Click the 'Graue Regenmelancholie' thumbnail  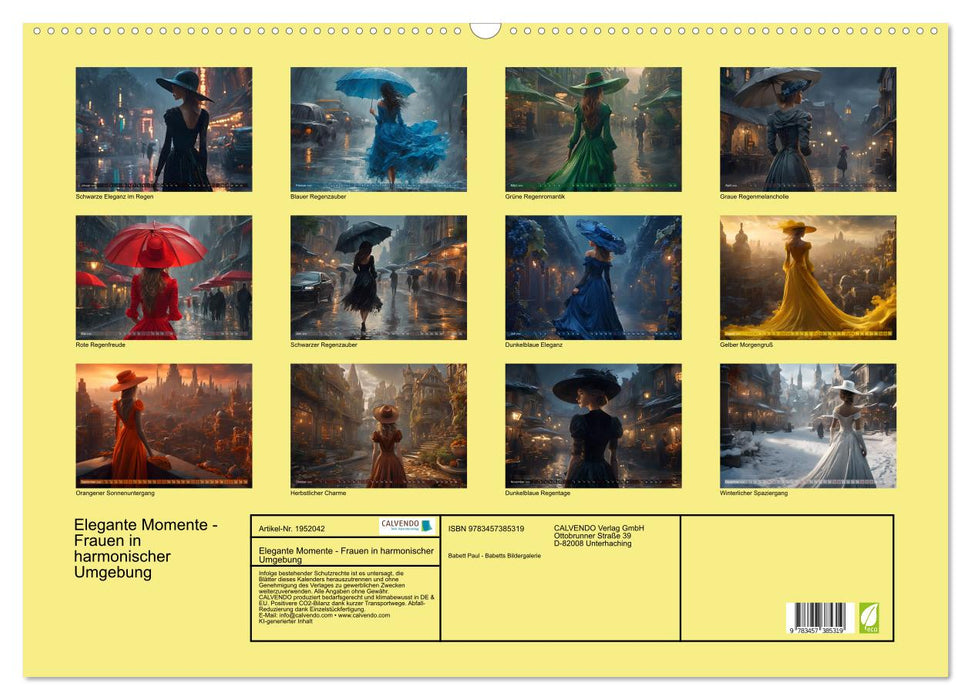pyautogui.click(x=808, y=129)
